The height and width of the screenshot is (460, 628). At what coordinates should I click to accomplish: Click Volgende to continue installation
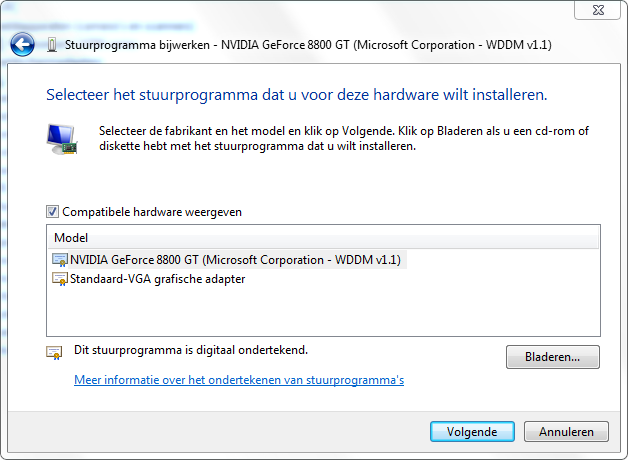(x=472, y=432)
